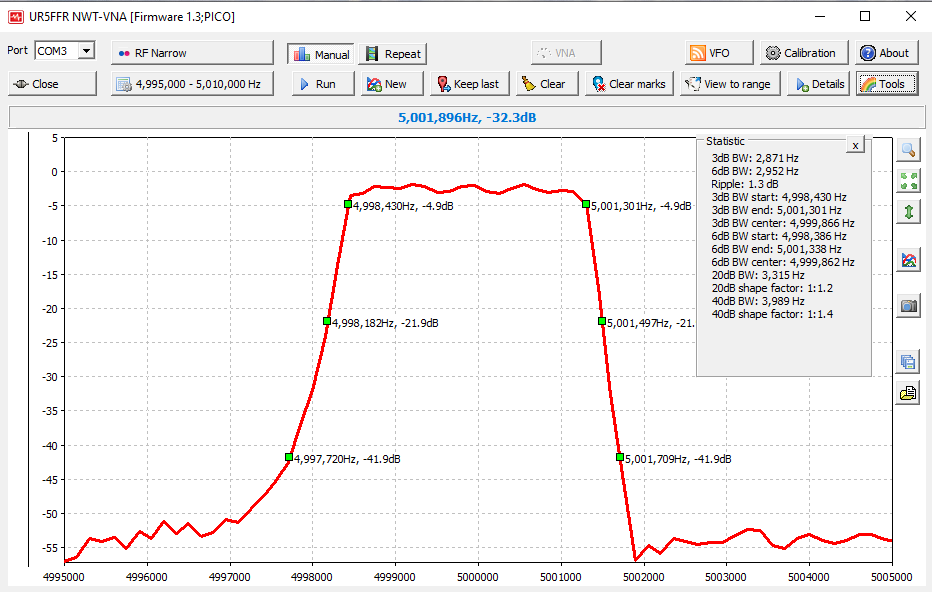Click the magnifier zoom icon beside the graph

click(x=908, y=150)
